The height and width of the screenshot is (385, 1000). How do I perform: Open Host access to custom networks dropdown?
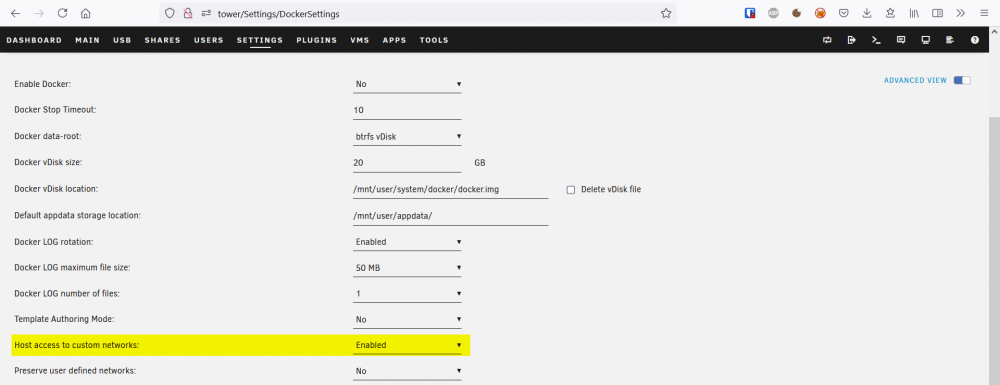click(x=407, y=345)
